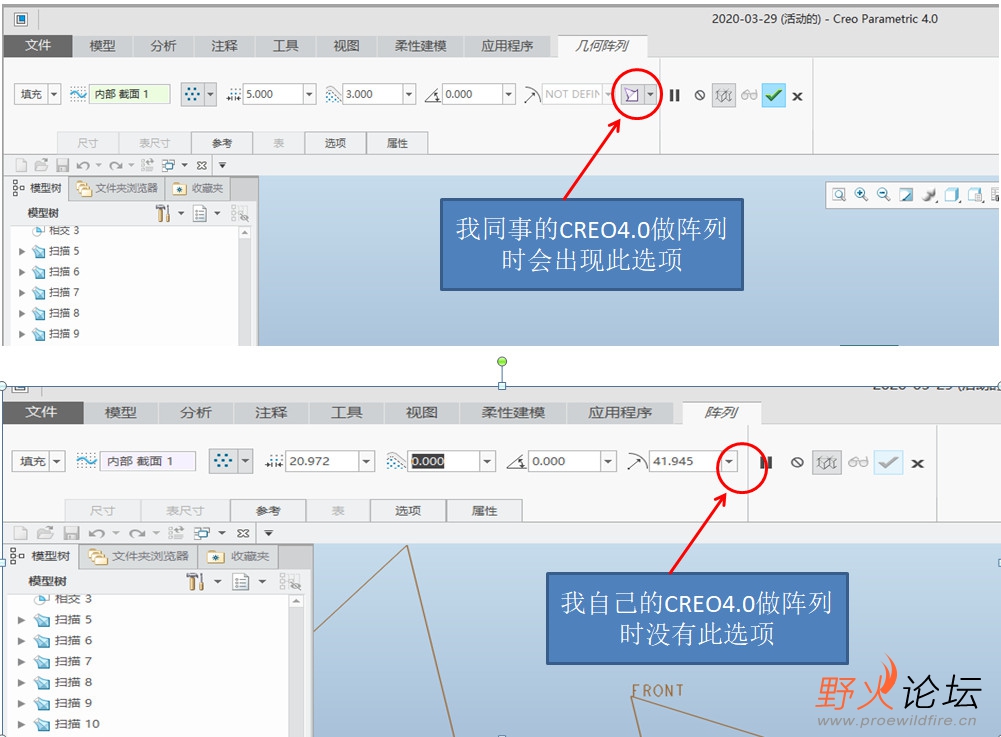Click zoom out icon in upper graphics toolbar

click(884, 195)
